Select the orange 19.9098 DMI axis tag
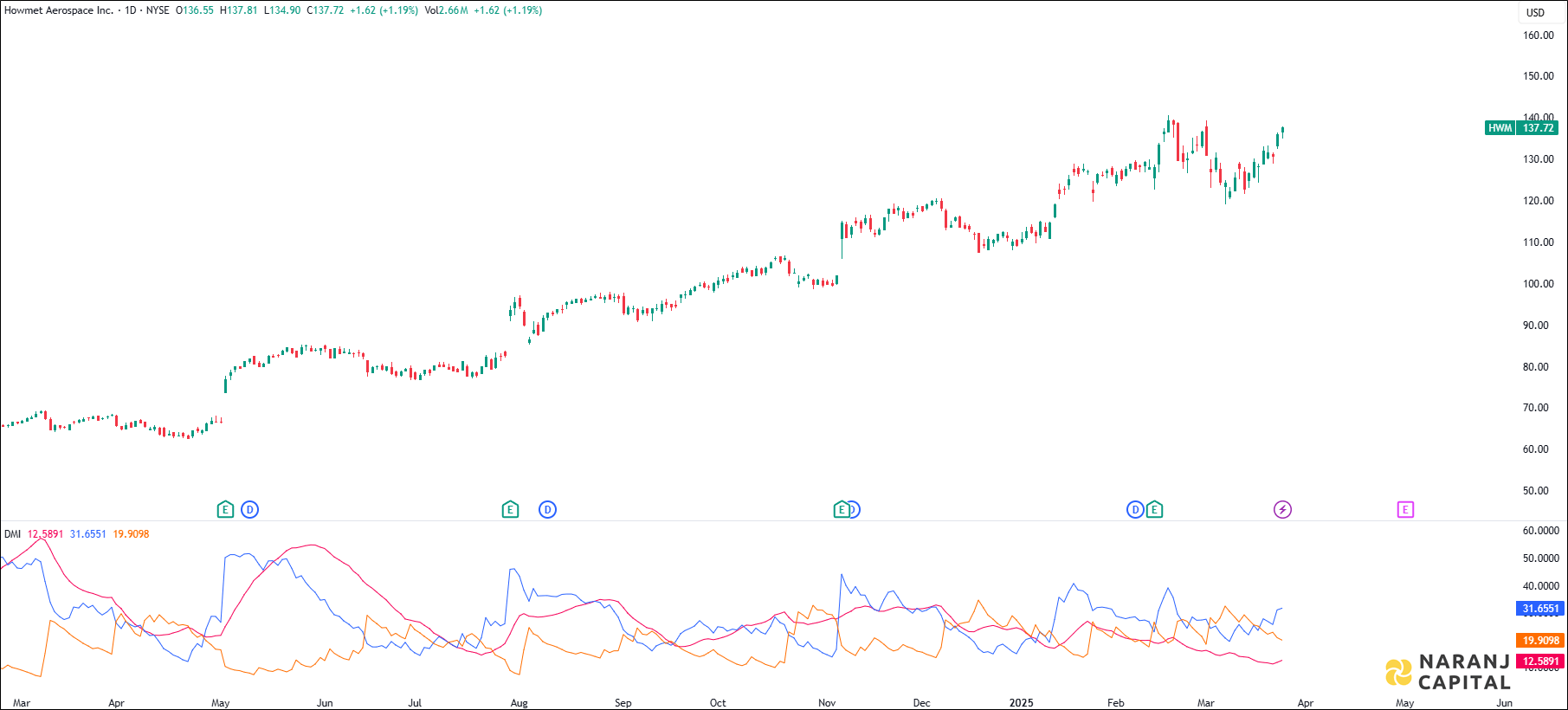Viewport: 1568px width, 710px height. [1541, 641]
